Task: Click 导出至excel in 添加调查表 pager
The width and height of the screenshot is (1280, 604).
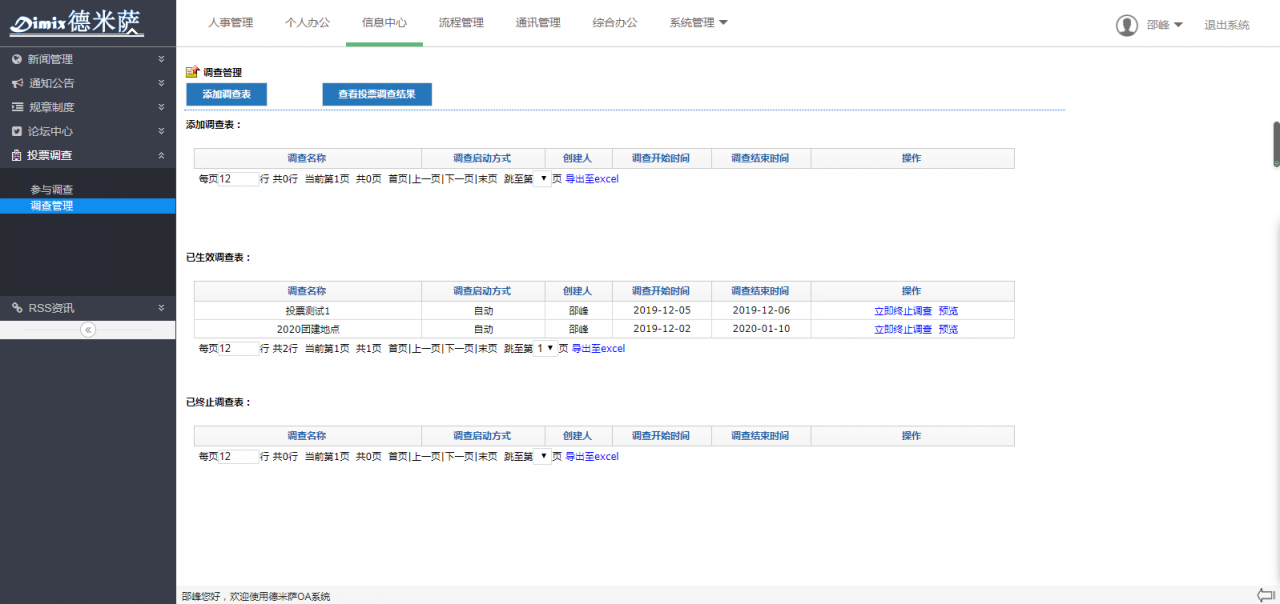Action: (592, 179)
